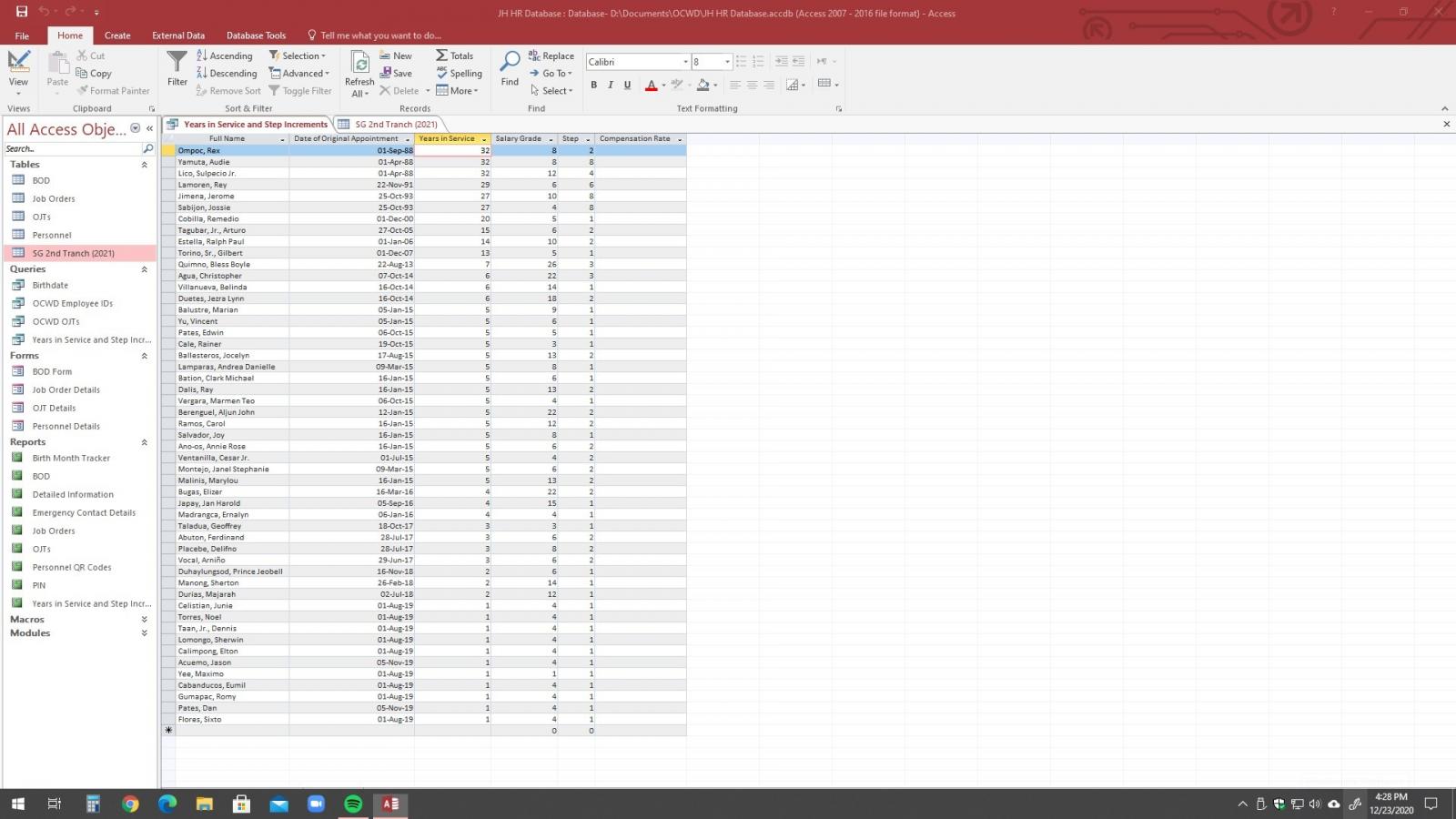Select Years in Service and Step Increments tab
This screenshot has height=819, width=1456.
coord(248,124)
